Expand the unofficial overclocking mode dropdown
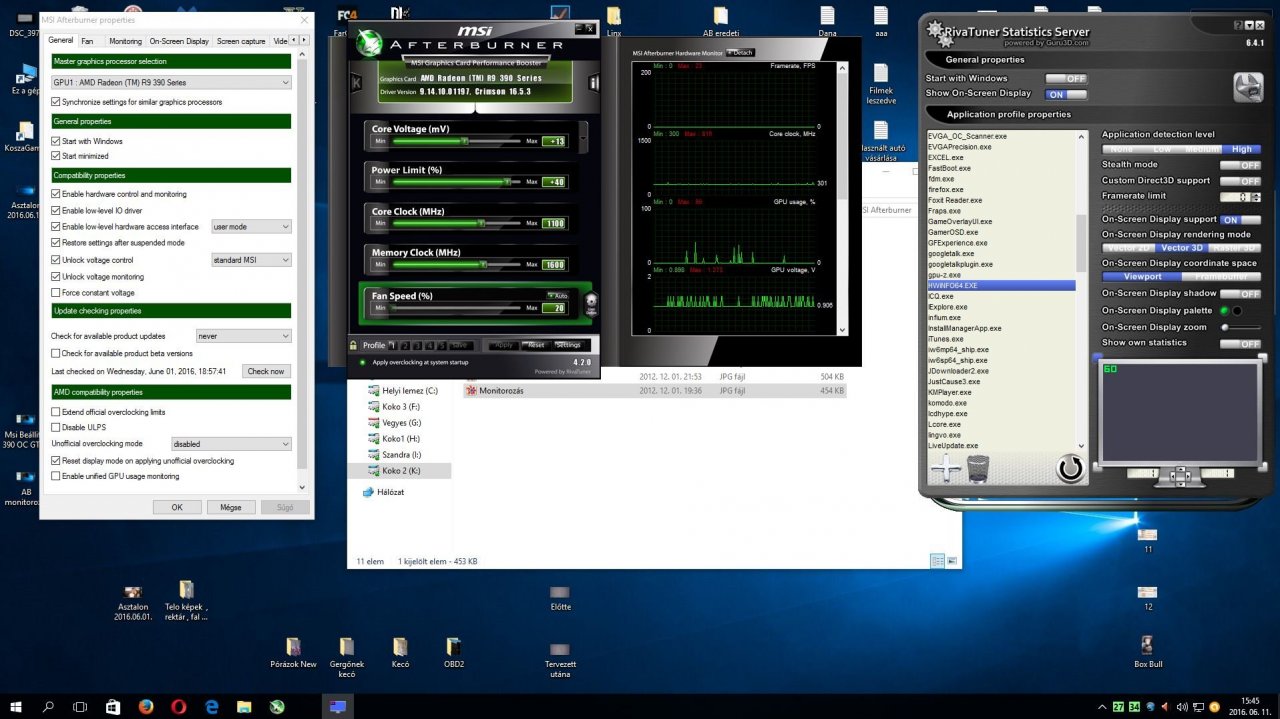Image resolution: width=1280 pixels, height=719 pixels. tap(230, 443)
